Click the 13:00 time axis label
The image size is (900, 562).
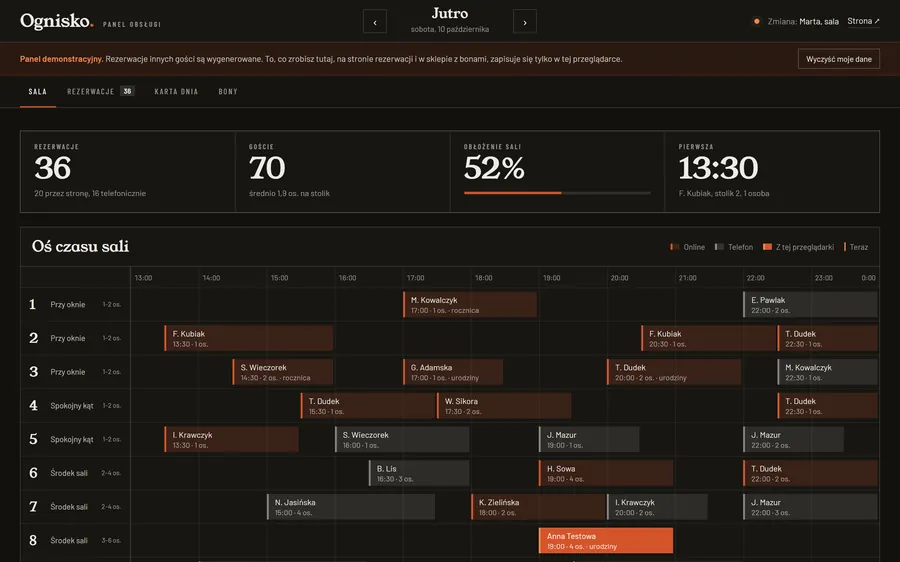click(x=143, y=278)
